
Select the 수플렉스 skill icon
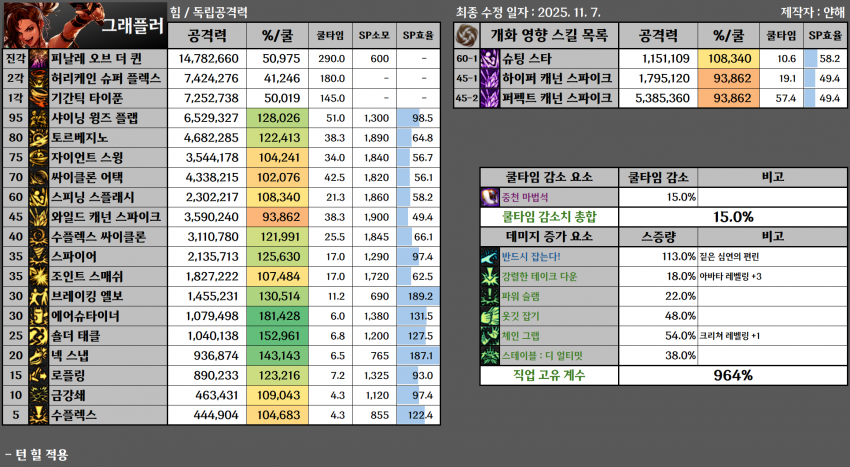39,414
